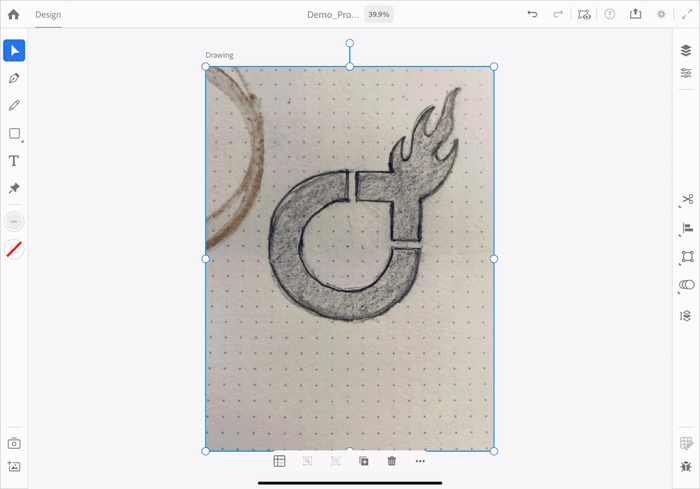This screenshot has height=489, width=700.
Task: Click the diagonal square icon in context bar
Action: coord(335,461)
